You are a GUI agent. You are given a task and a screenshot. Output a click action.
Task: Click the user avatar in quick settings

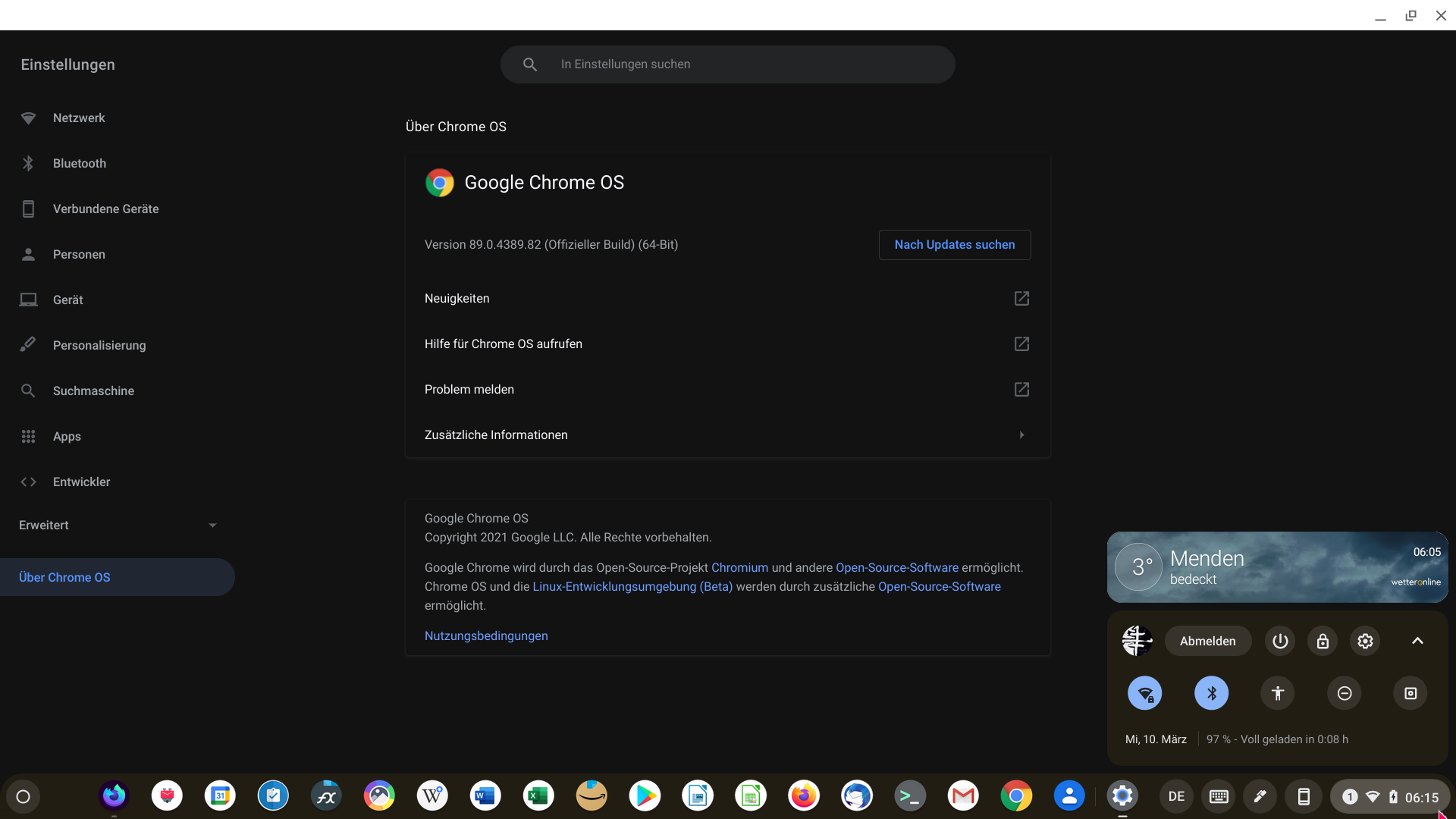pyautogui.click(x=1137, y=642)
